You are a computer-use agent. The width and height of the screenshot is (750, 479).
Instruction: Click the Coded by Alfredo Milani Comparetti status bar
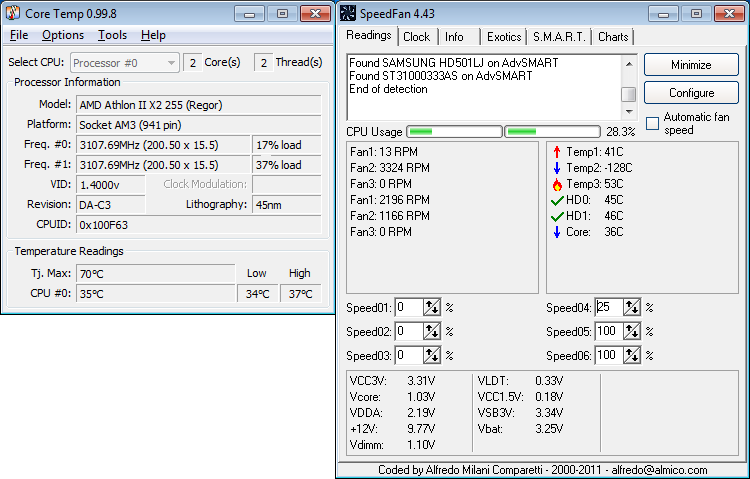(542, 470)
